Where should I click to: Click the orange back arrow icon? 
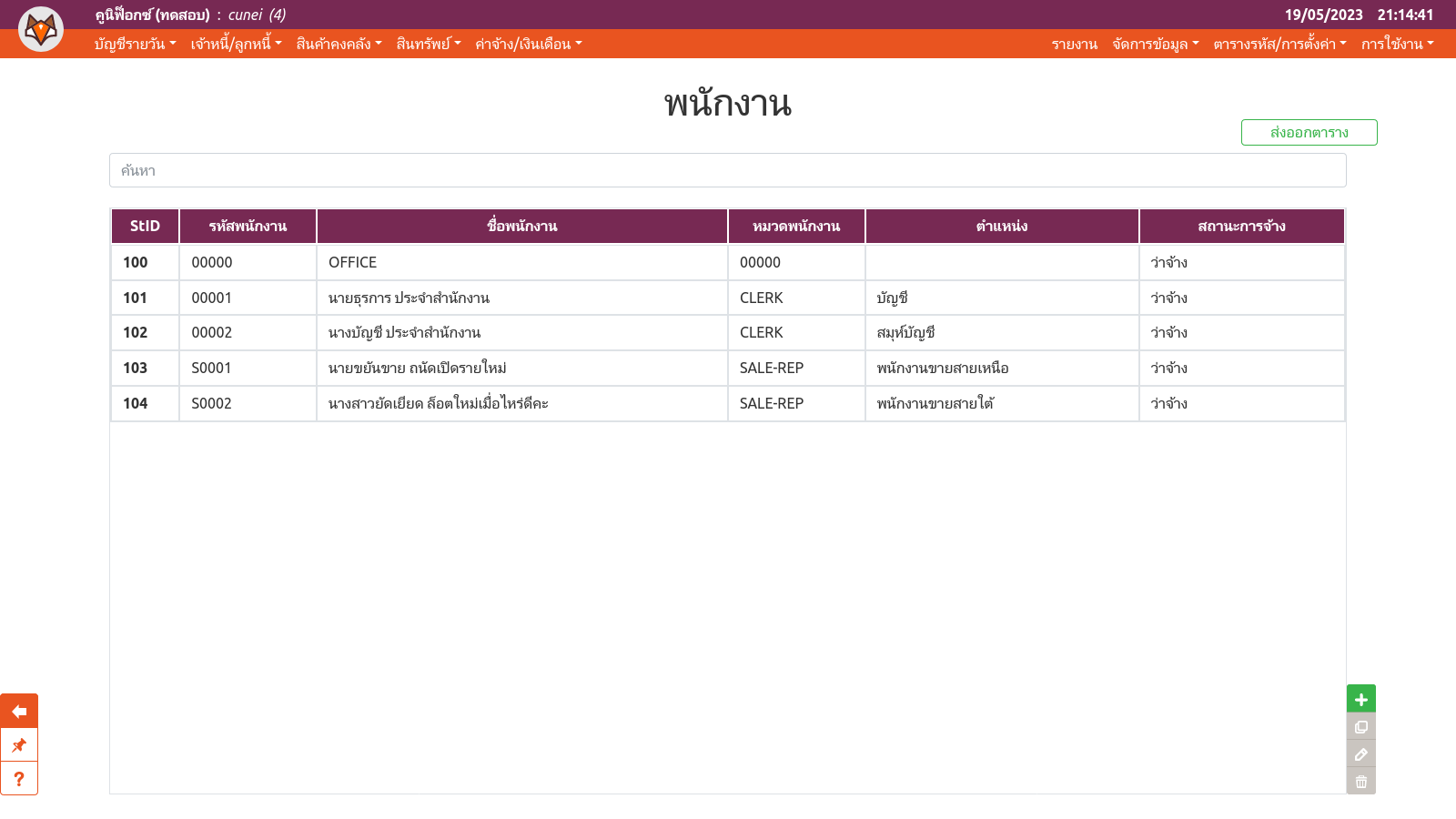[x=19, y=711]
